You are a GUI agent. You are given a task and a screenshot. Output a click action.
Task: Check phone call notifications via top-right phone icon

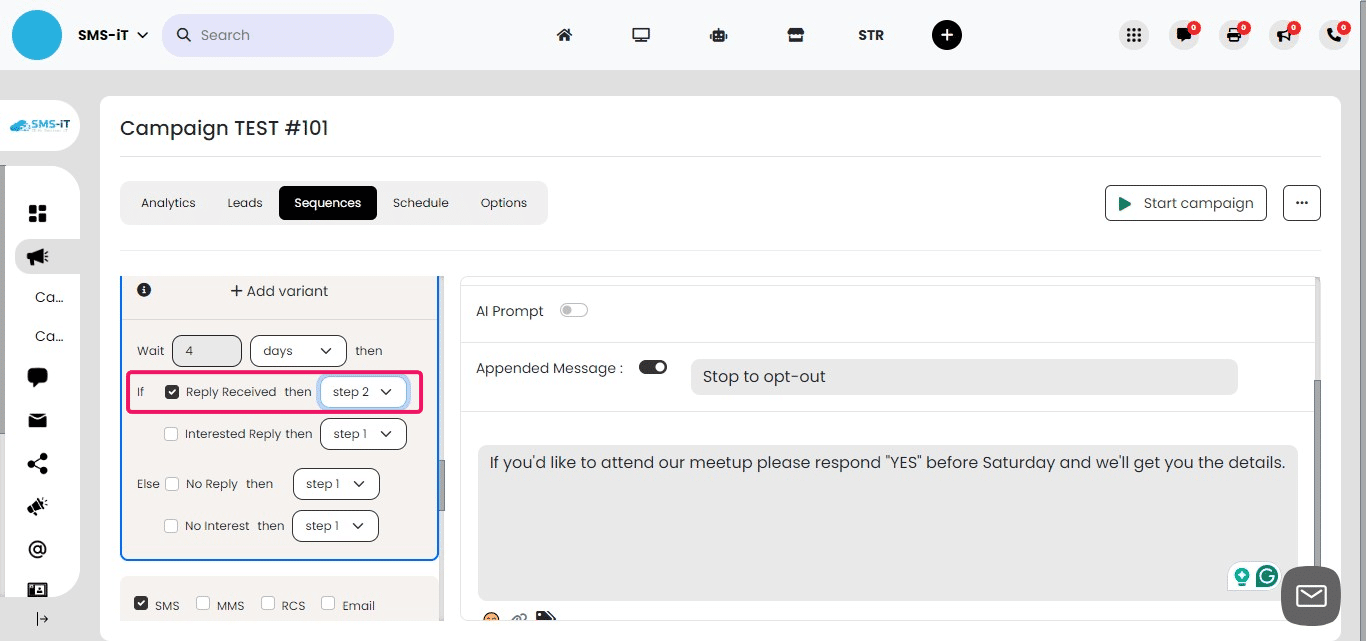[1333, 34]
